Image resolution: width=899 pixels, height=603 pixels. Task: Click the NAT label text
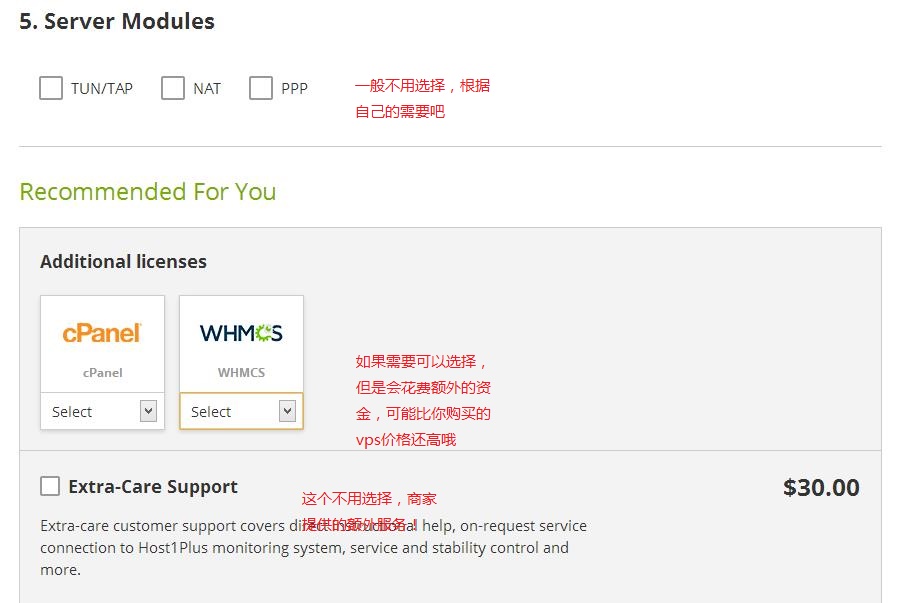tap(207, 89)
